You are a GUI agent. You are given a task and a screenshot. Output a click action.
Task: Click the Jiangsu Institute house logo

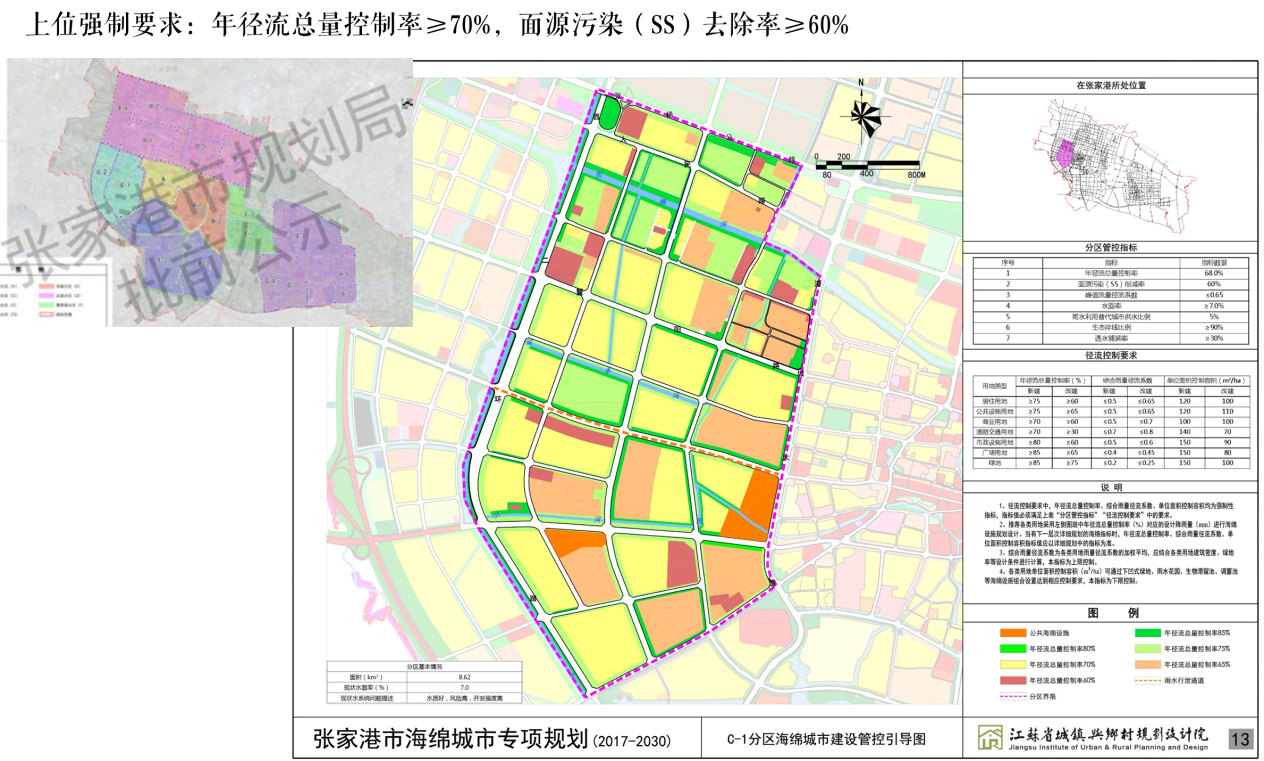point(990,738)
